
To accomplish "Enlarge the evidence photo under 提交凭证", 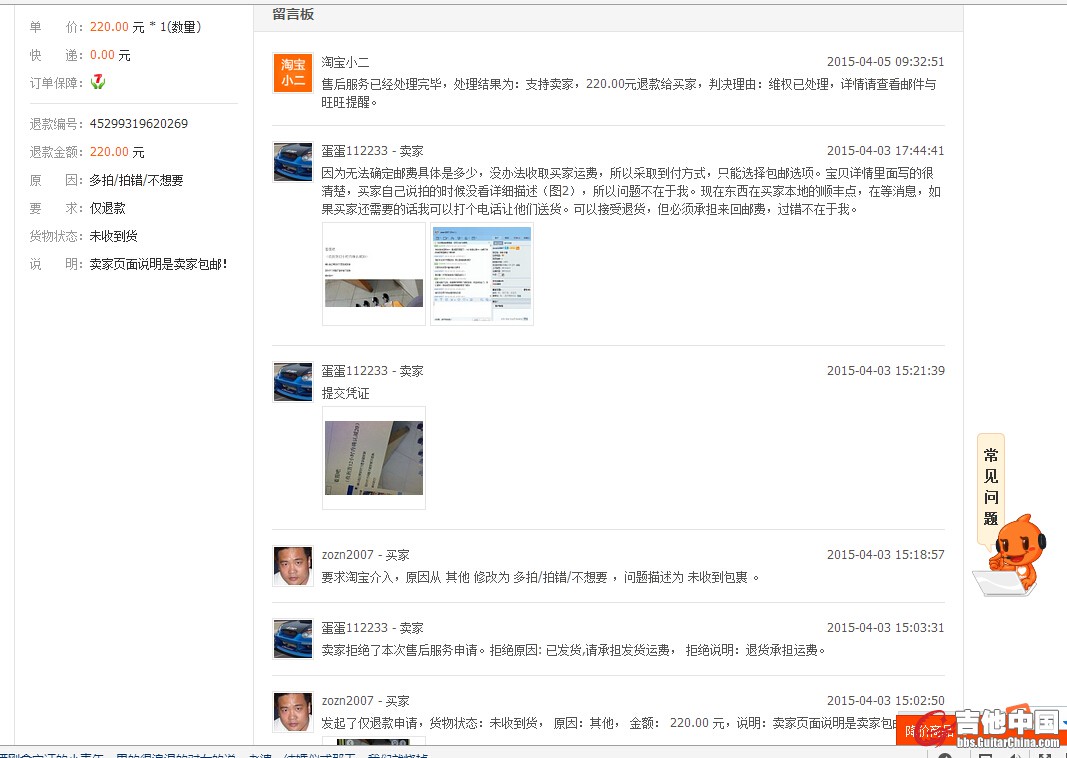I will [374, 458].
